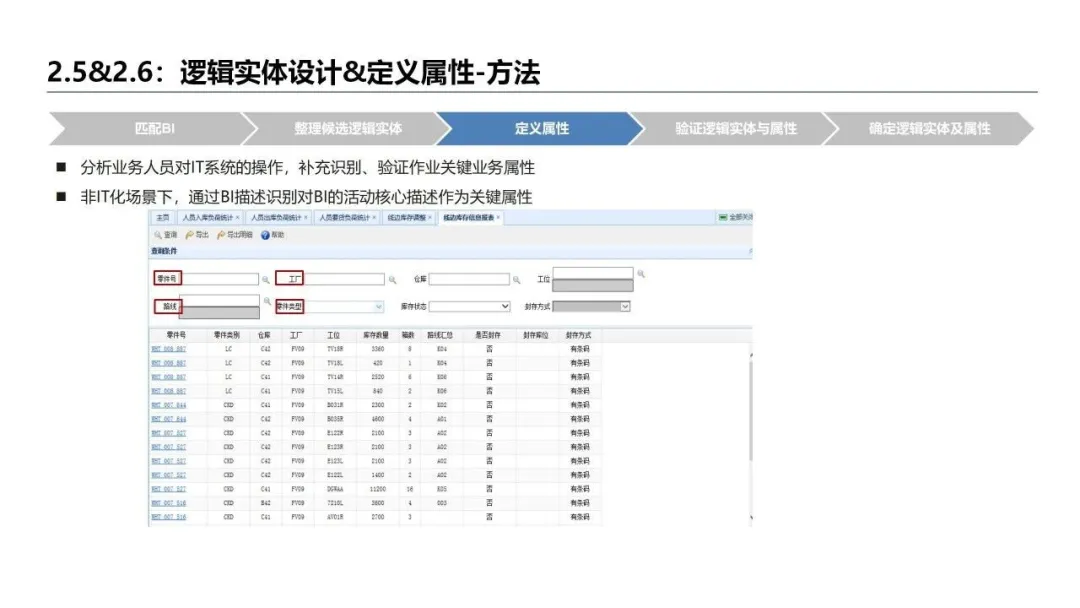Viewport: 1080px width, 608px height.
Task: Click magnifier lookup icon beside 零件号 field
Action: [x=266, y=280]
